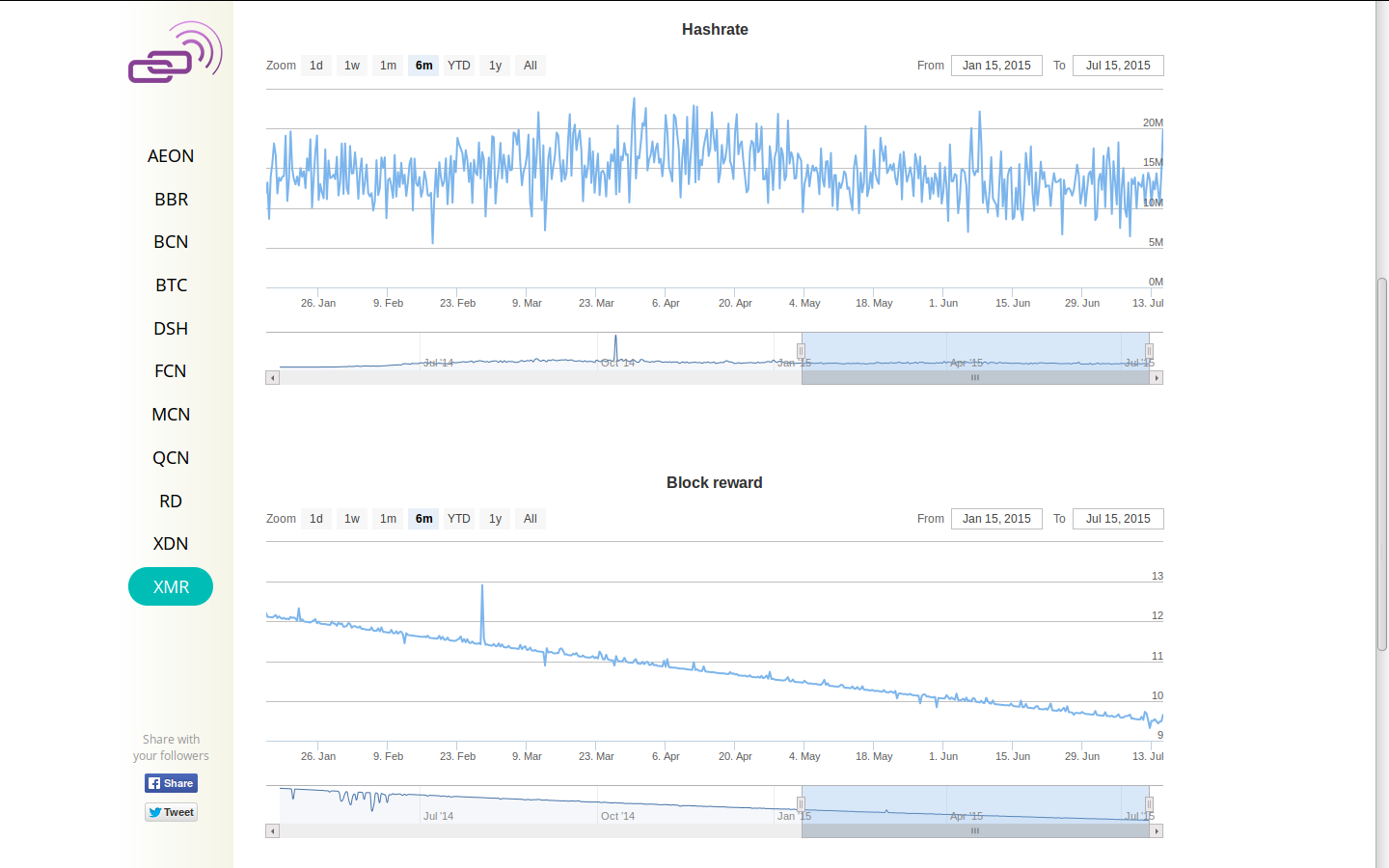Open the BCN coin page
Screen dimensions: 1389x868
(171, 242)
